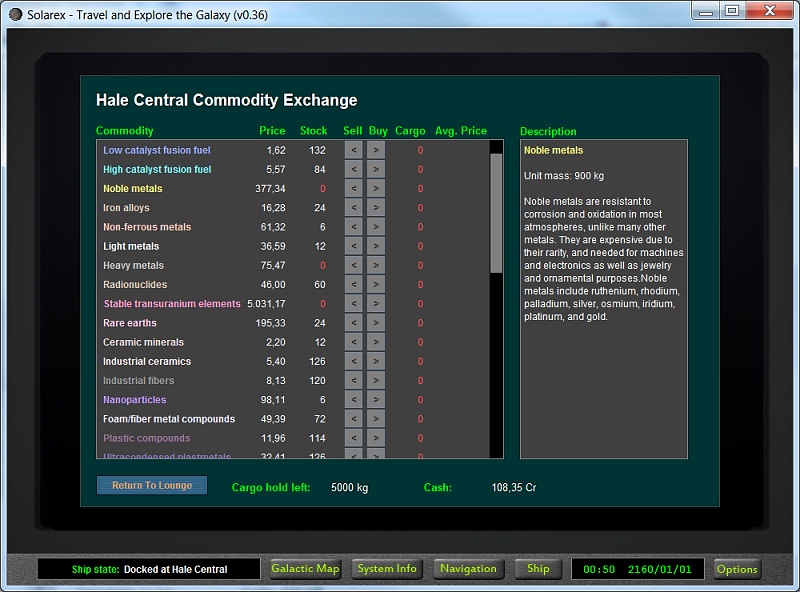The width and height of the screenshot is (800, 592).
Task: Open the System Info screen
Action: 387,569
